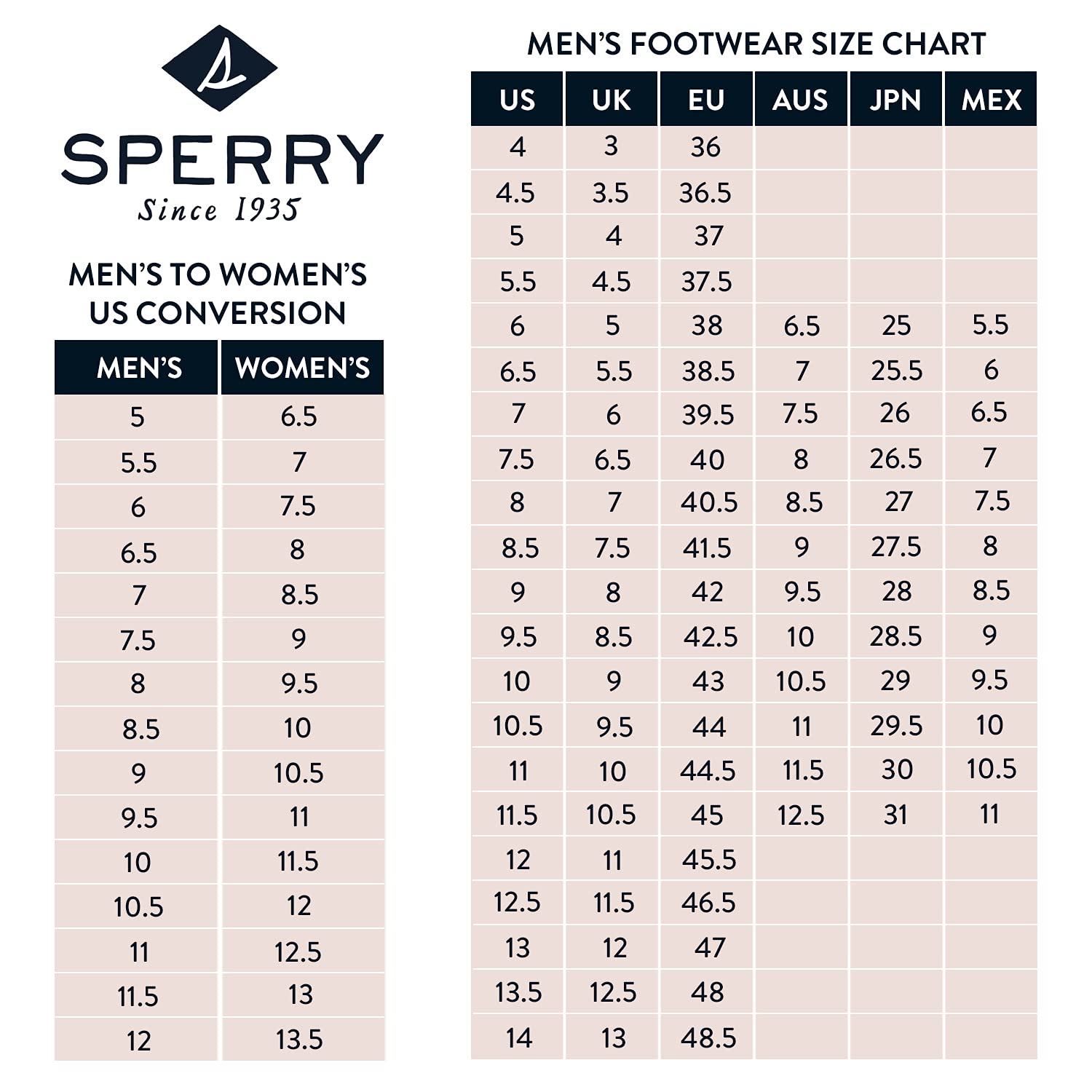1092x1092 pixels.
Task: Select the EU size 36.5 cell
Action: (705, 193)
